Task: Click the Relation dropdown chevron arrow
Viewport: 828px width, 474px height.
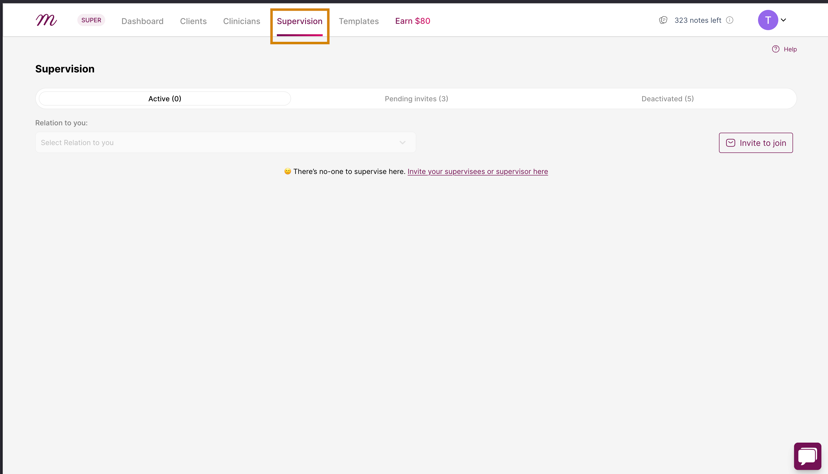Action: coord(402,143)
